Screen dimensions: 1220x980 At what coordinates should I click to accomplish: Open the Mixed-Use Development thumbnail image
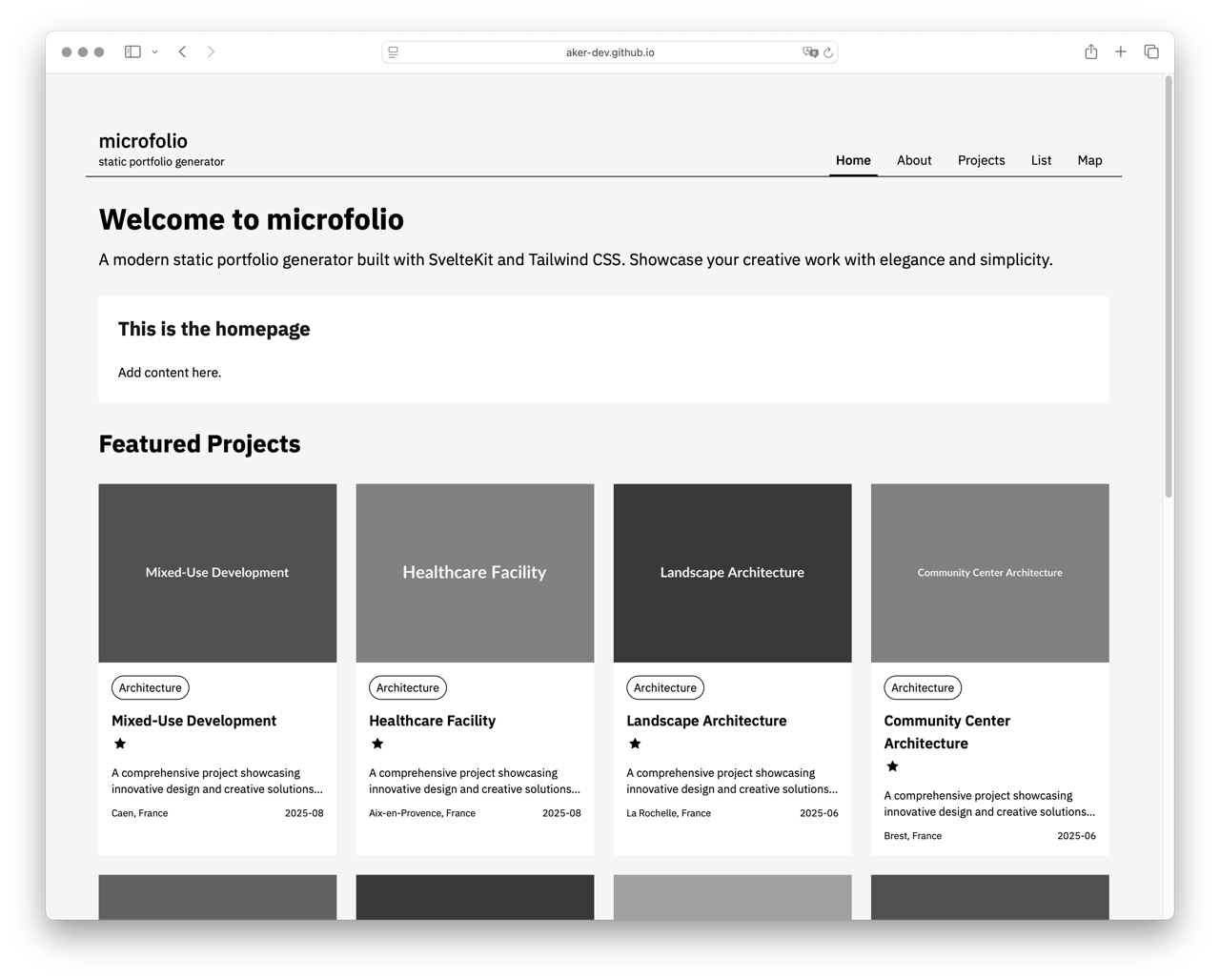[217, 573]
